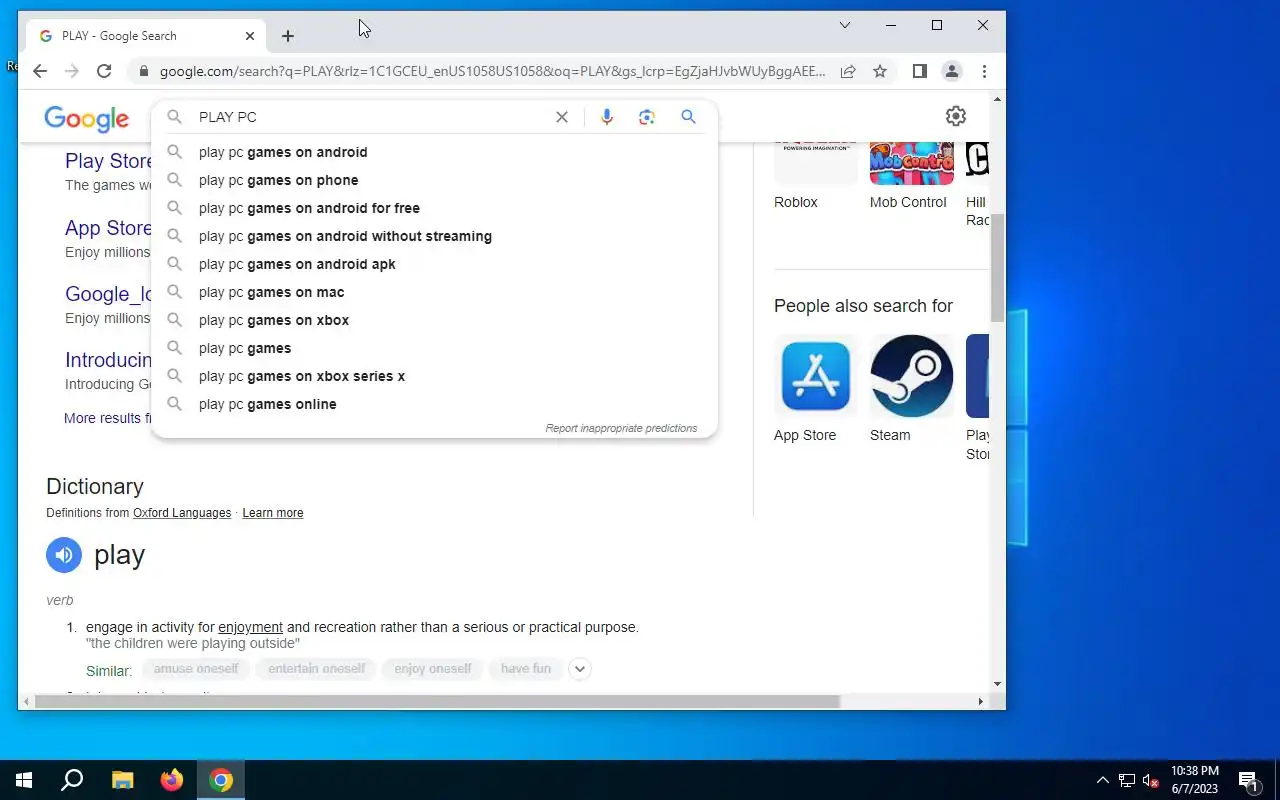Click the search box containing PLAY PC
This screenshot has width=1280, height=800.
click(370, 117)
